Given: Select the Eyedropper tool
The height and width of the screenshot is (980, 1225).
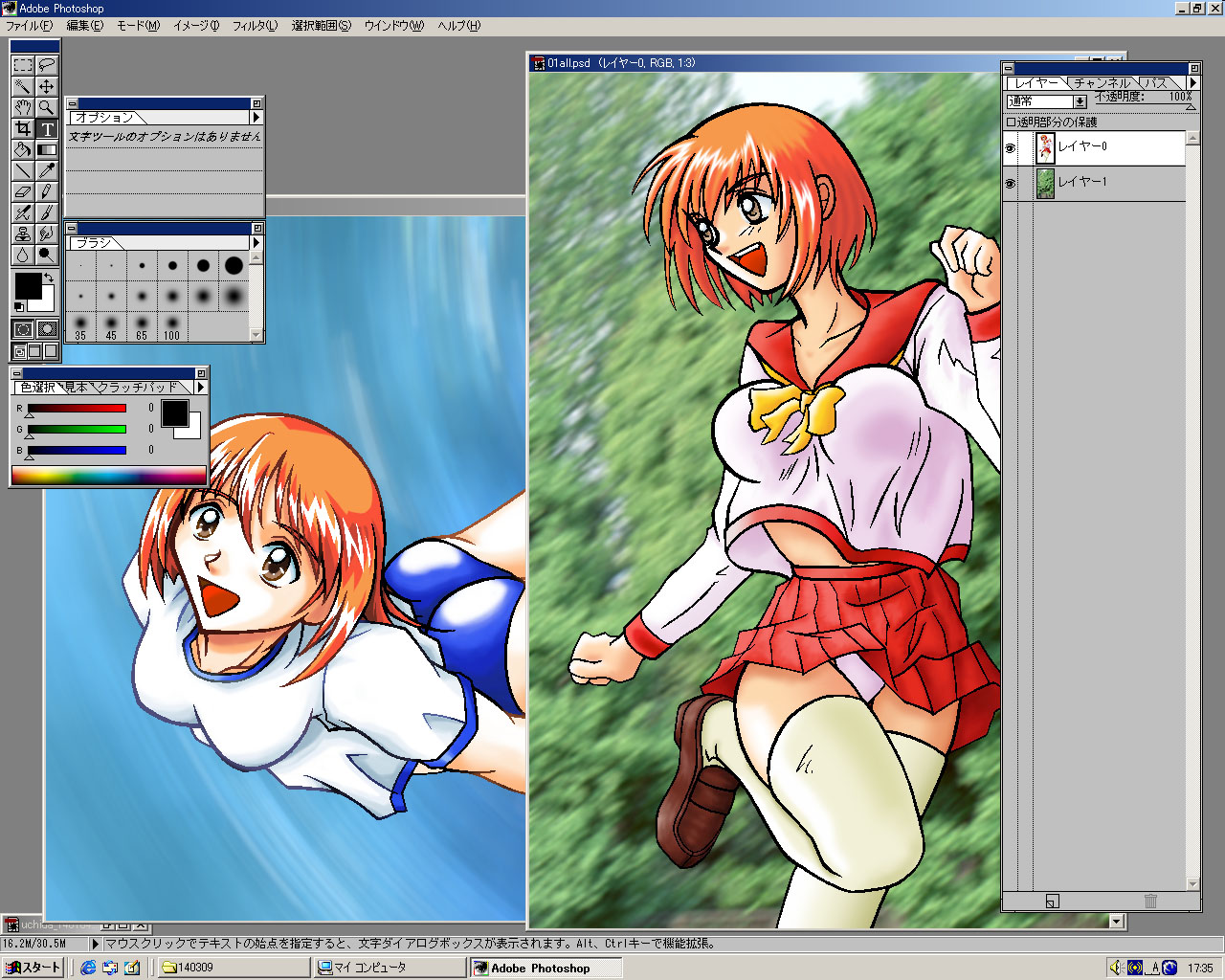Looking at the screenshot, I should (46, 170).
